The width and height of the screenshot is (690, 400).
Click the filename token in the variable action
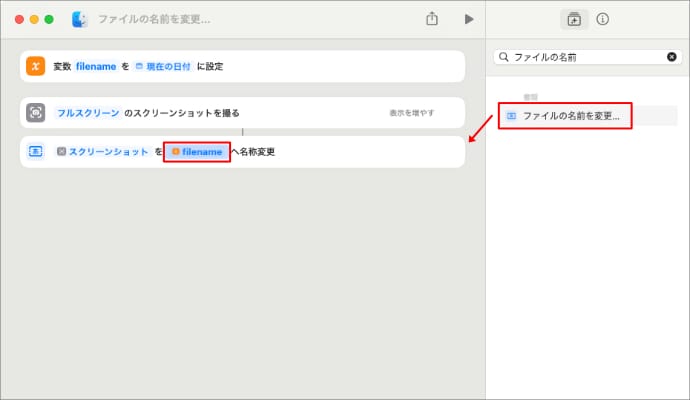pos(96,66)
